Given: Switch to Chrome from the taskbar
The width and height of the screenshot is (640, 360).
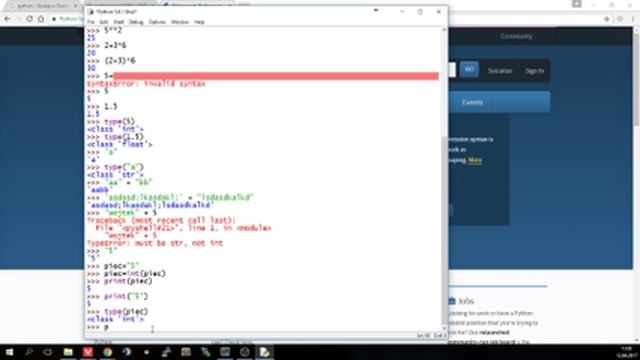Looking at the screenshot, I should (x=107, y=352).
